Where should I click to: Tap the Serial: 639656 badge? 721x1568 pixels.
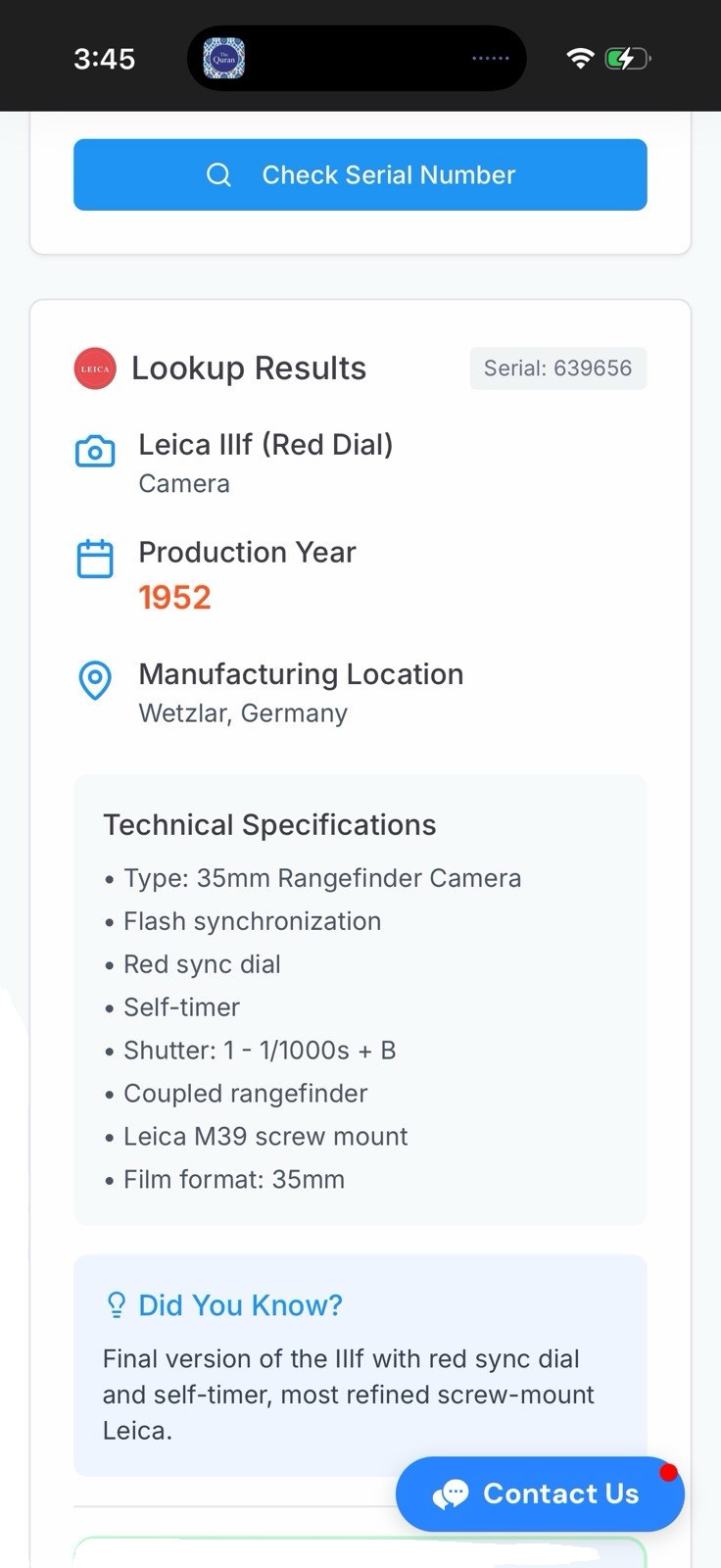[x=557, y=368]
